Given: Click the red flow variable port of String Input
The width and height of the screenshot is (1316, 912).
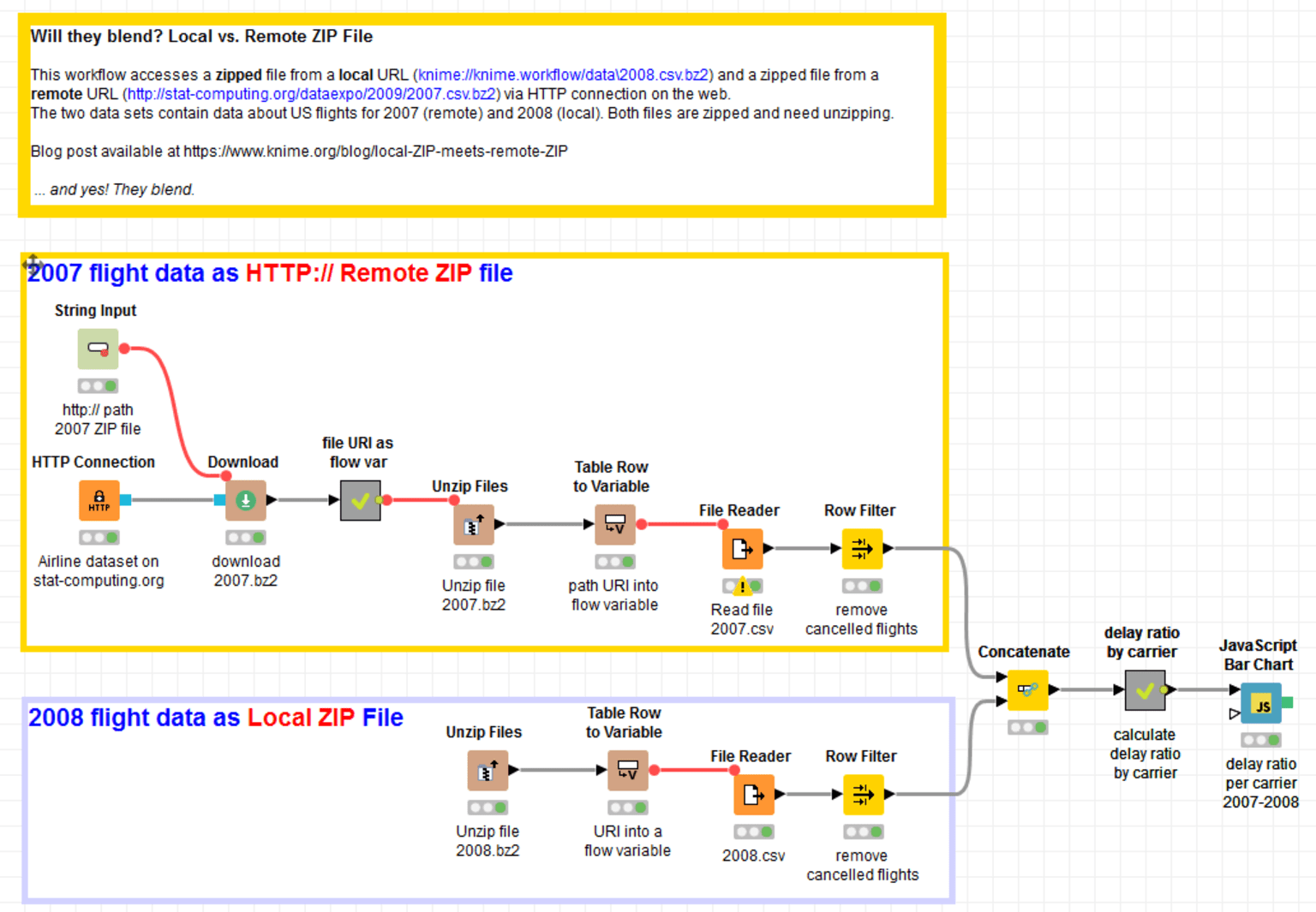Looking at the screenshot, I should click(x=125, y=349).
